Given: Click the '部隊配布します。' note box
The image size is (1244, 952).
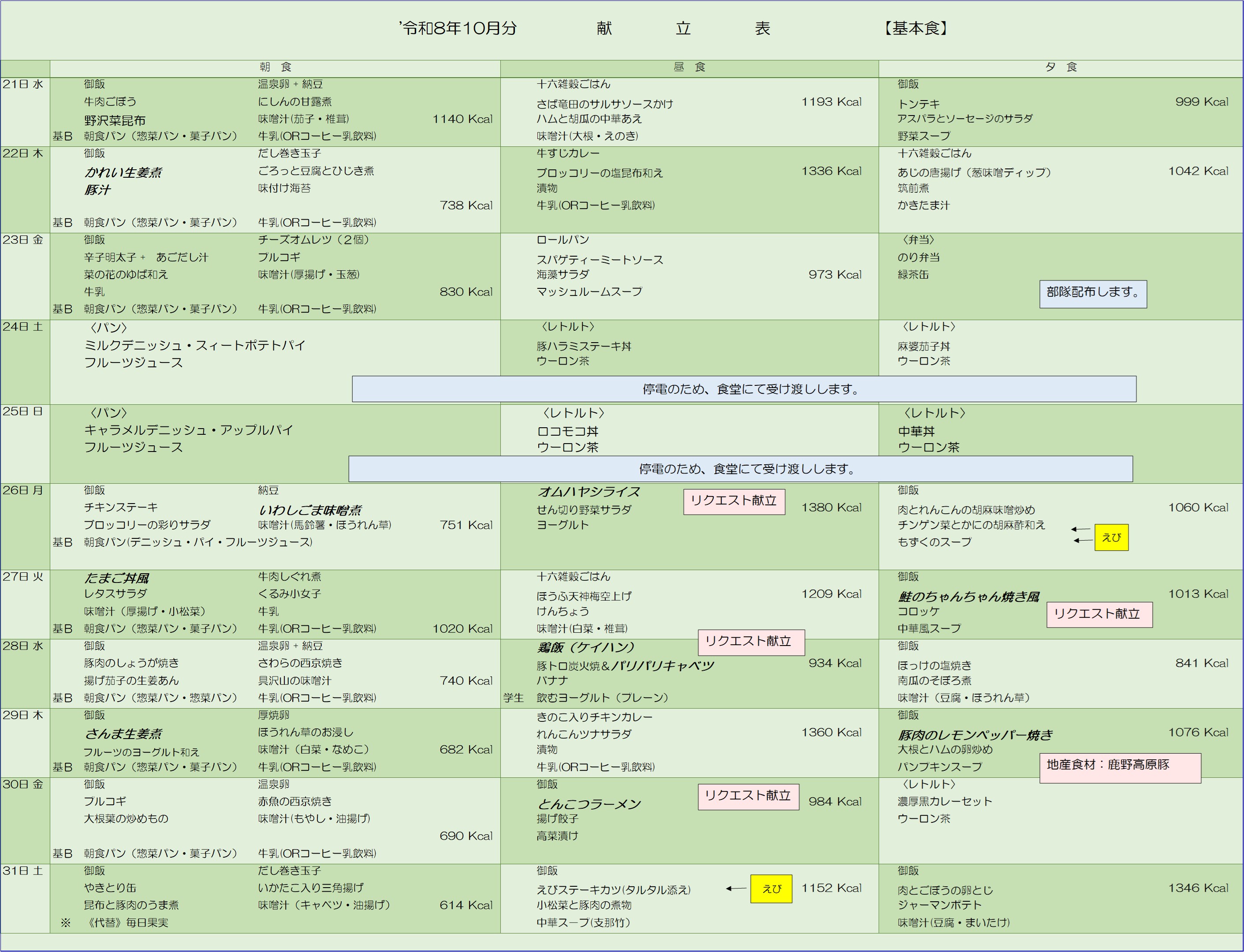Looking at the screenshot, I should [1093, 294].
